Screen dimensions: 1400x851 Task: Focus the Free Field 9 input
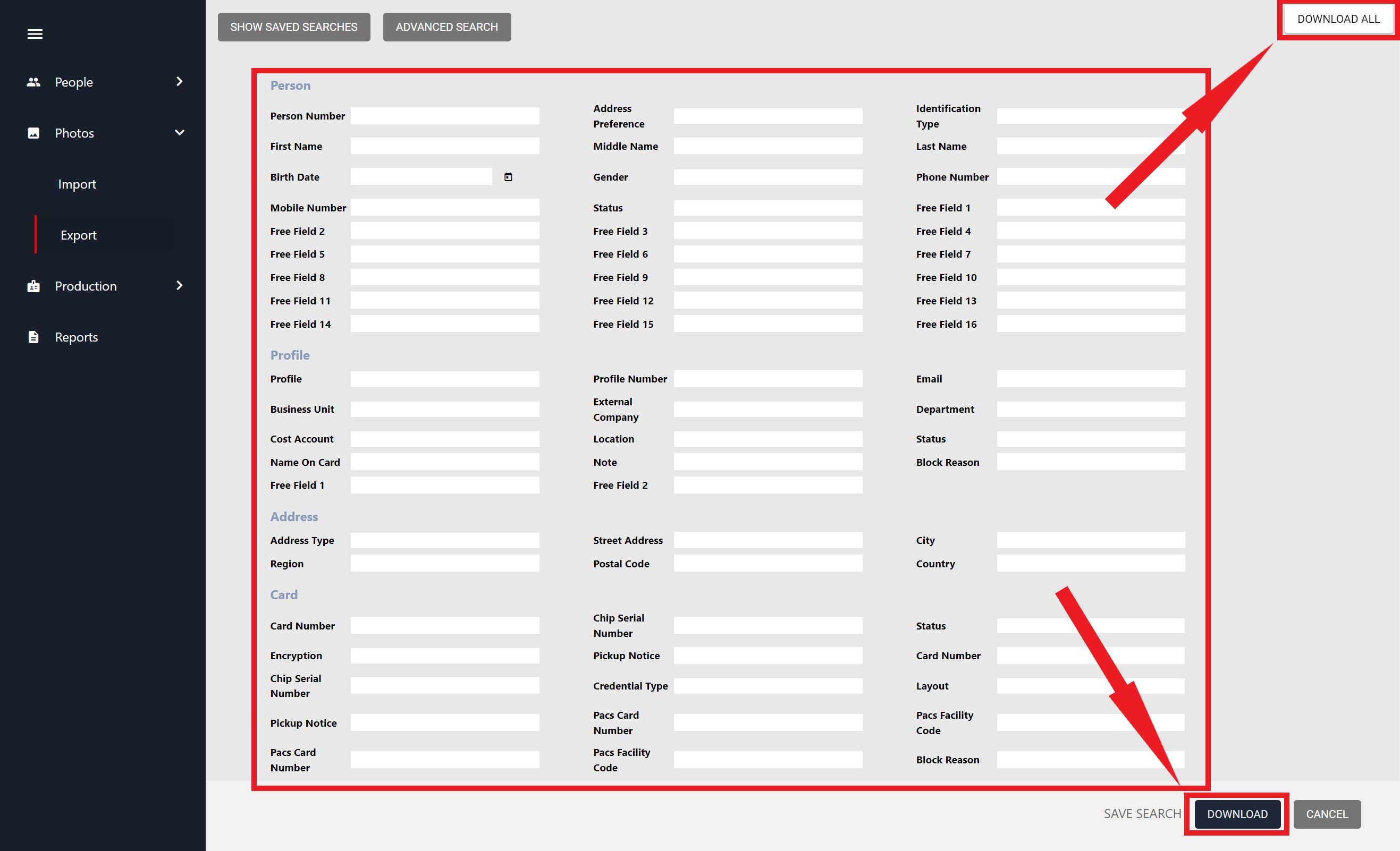(x=768, y=277)
